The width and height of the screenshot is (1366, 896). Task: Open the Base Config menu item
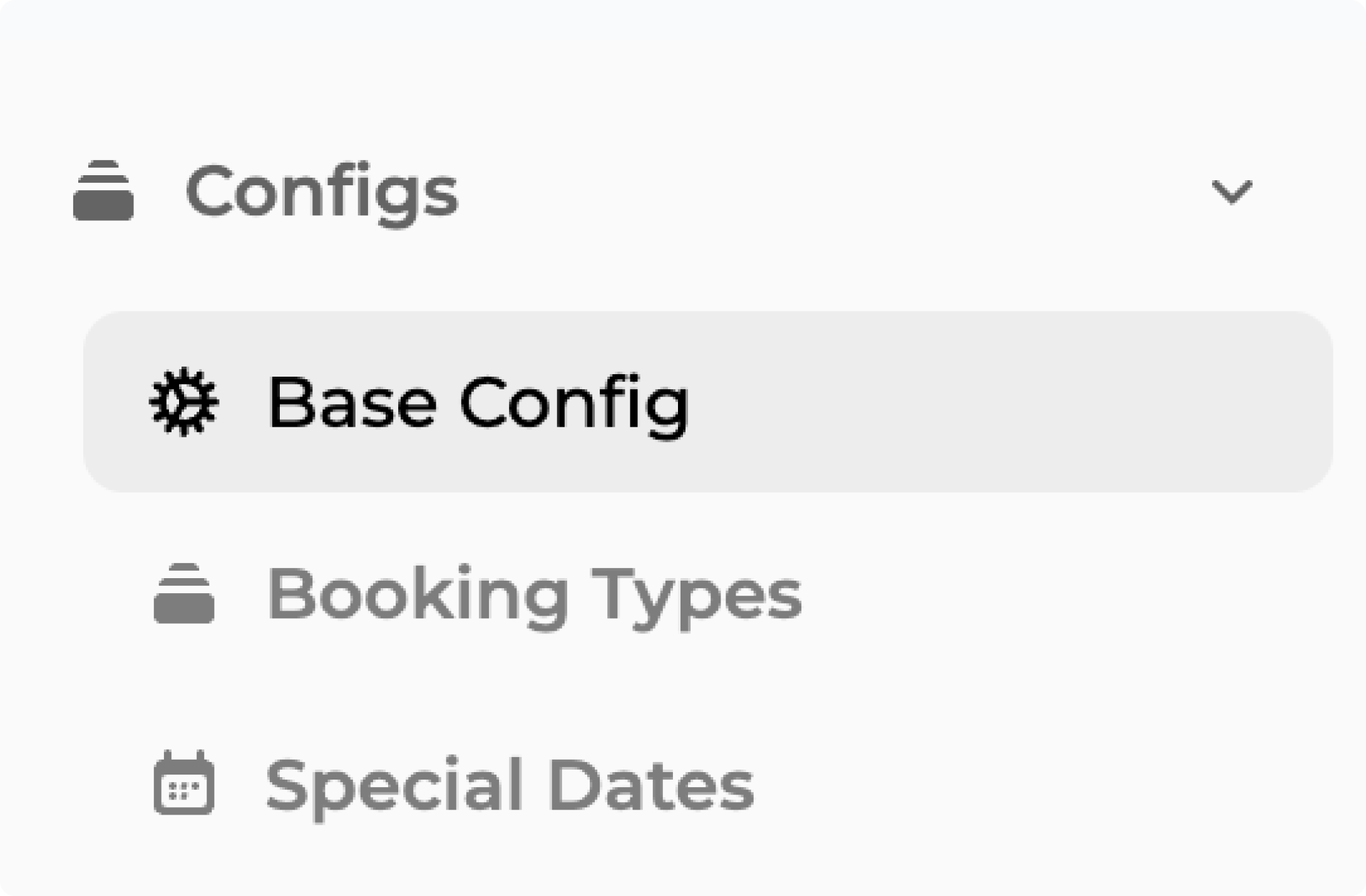[478, 402]
